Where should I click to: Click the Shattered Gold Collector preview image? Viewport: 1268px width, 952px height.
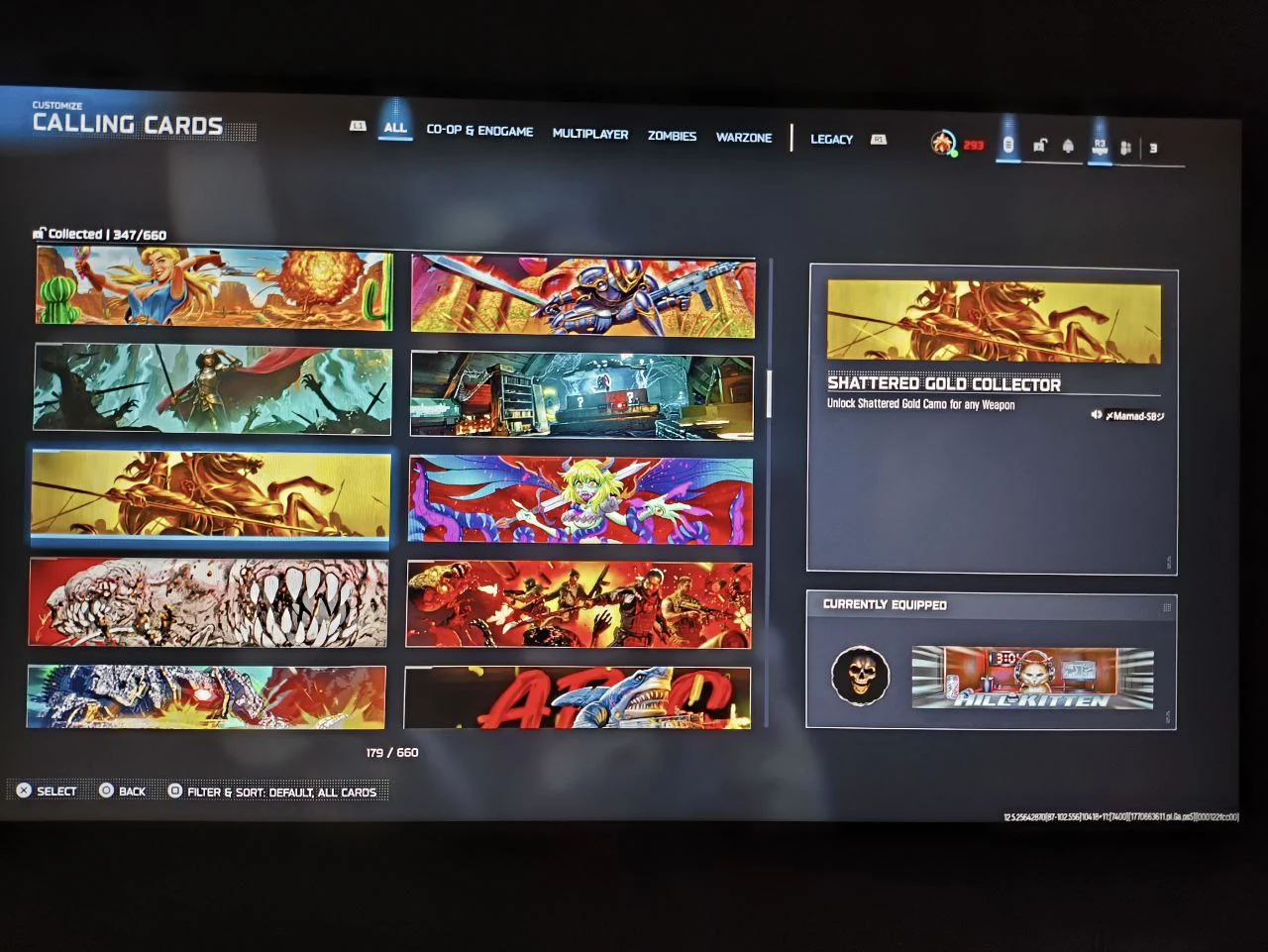pyautogui.click(x=994, y=321)
